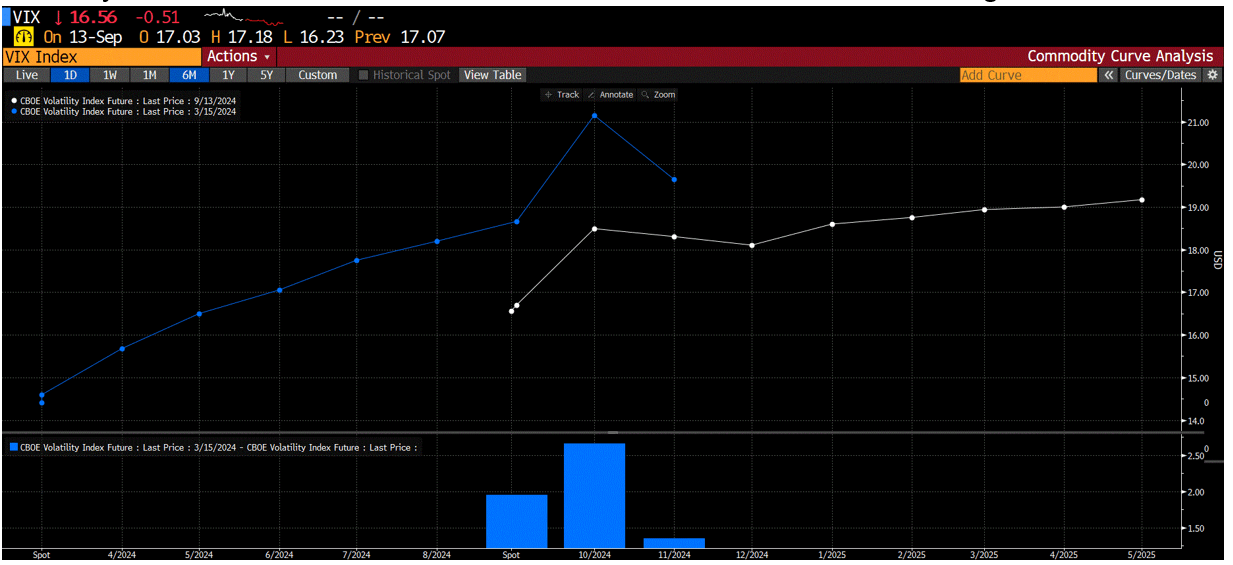
Task: Click the 1/2025 x-axis label
Action: pyautogui.click(x=831, y=555)
